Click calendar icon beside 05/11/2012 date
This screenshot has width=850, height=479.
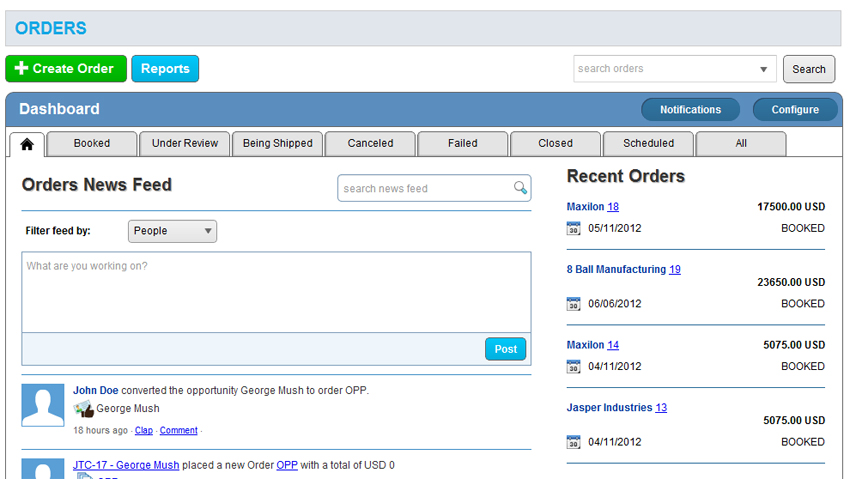574,228
